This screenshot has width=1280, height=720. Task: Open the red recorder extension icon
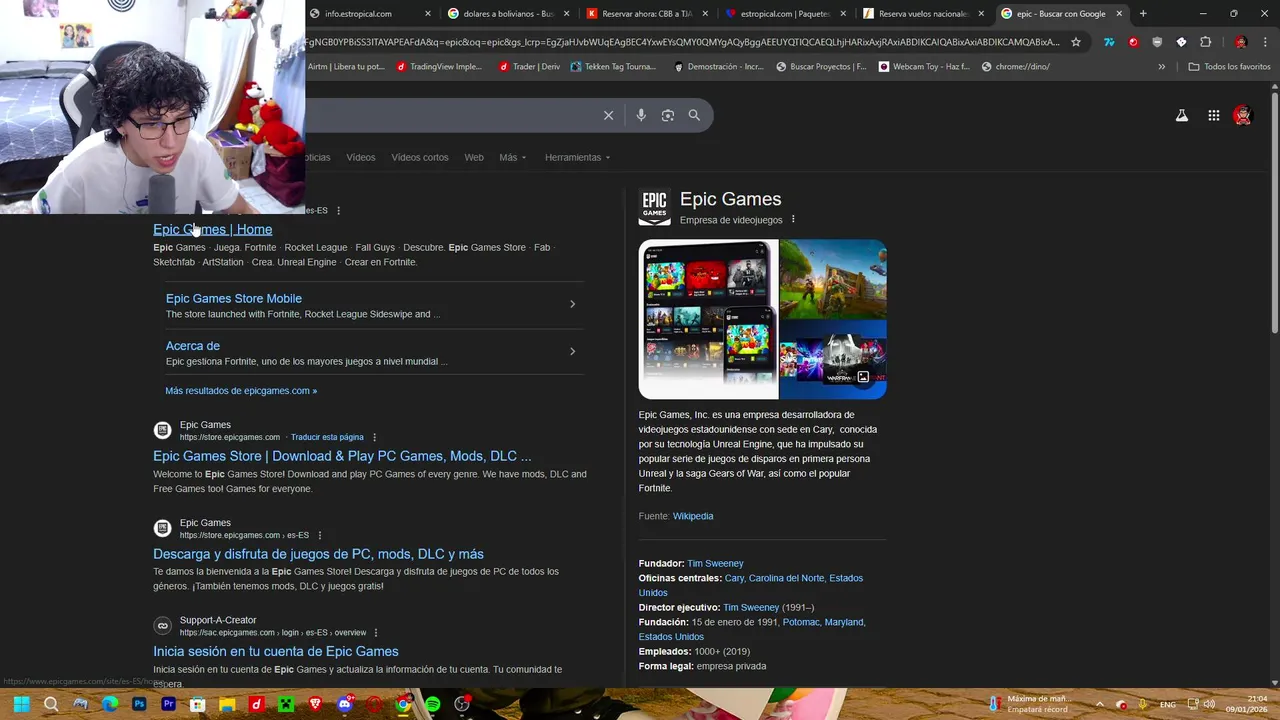pyautogui.click(x=1133, y=42)
